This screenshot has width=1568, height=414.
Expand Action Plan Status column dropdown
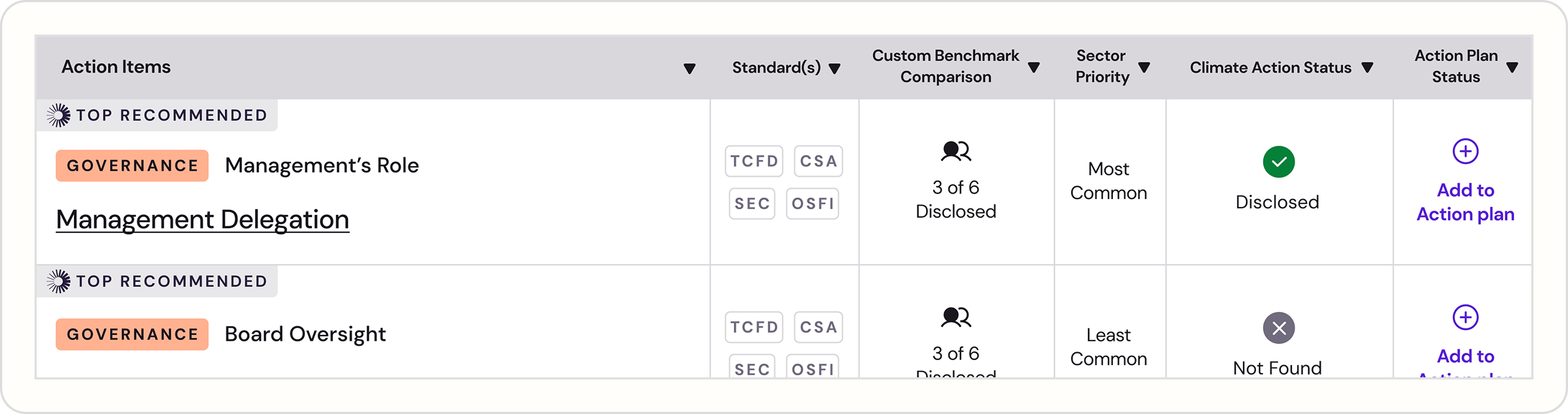coord(1513,68)
